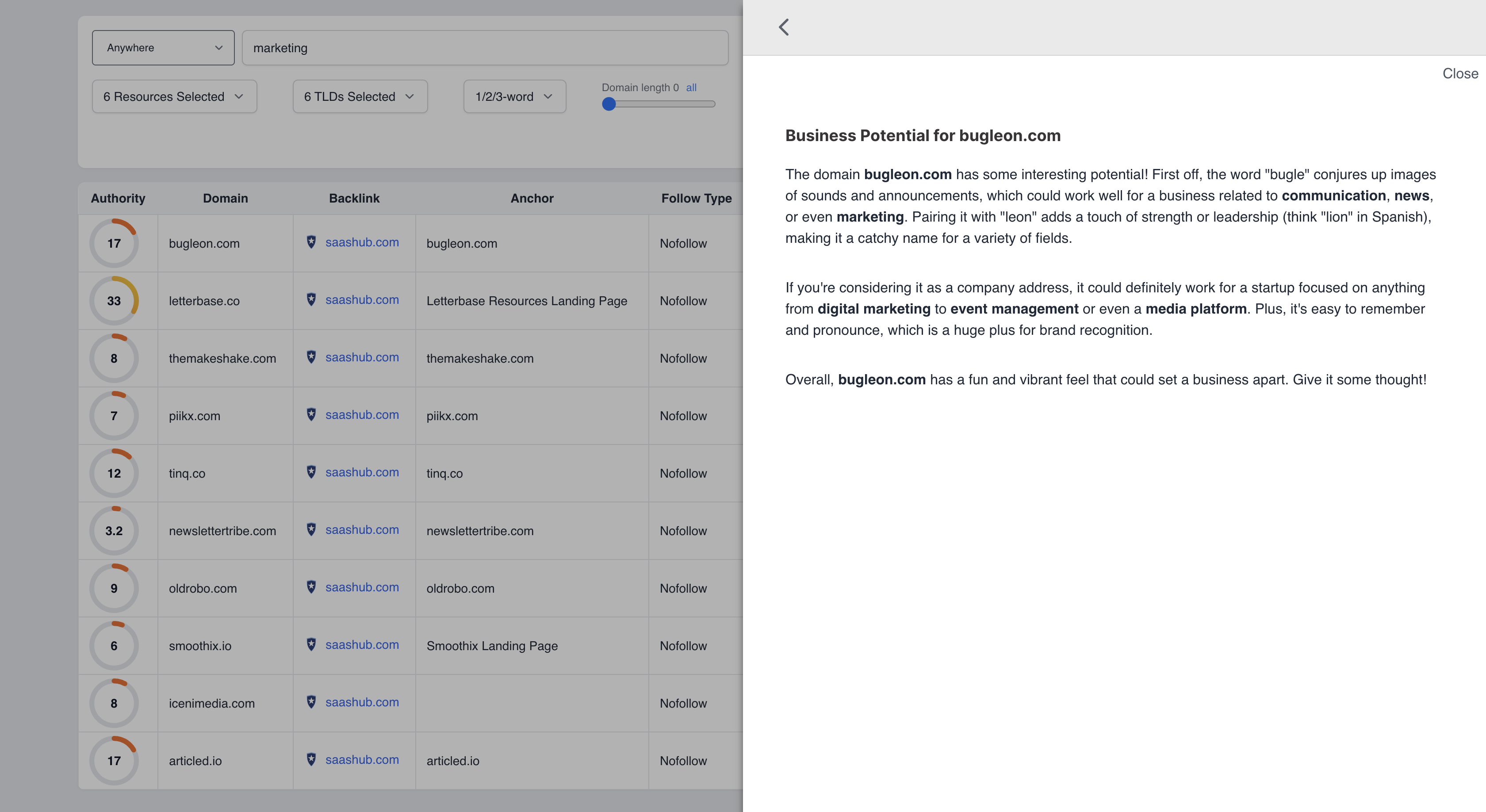Expand the 6 Resources Selected dropdown

[174, 97]
